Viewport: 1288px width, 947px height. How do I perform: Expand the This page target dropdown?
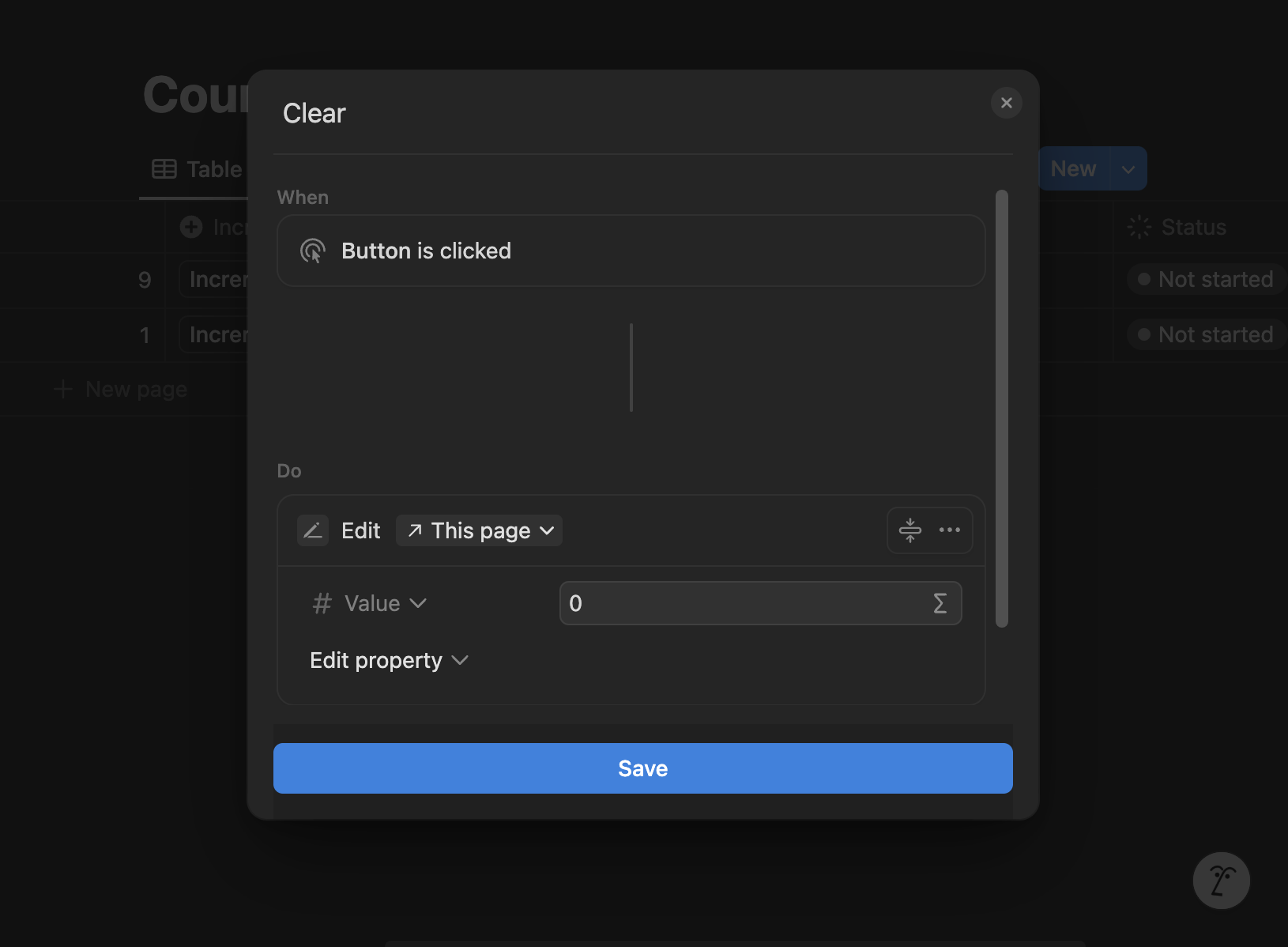(x=480, y=530)
